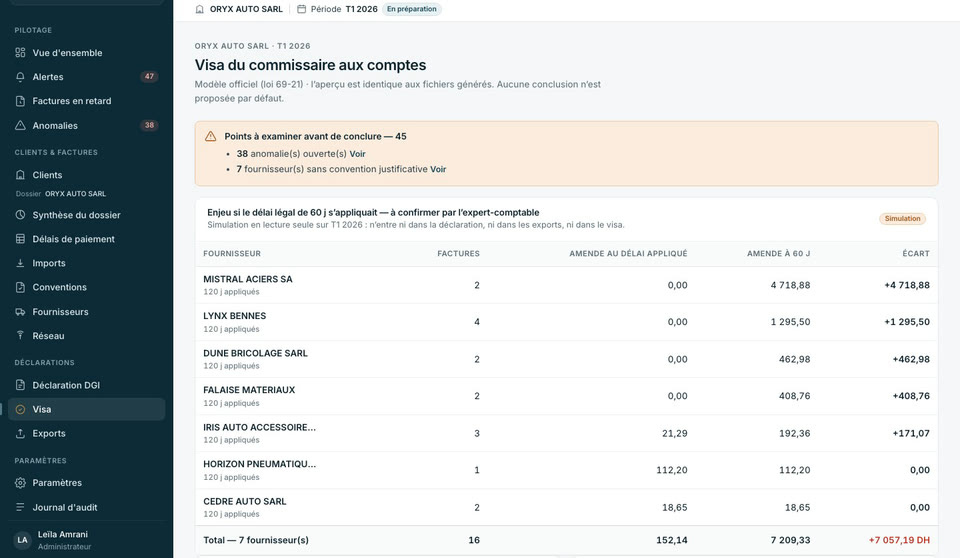960x558 pixels.
Task: Click the Exports upload icon
Action: click(x=20, y=433)
